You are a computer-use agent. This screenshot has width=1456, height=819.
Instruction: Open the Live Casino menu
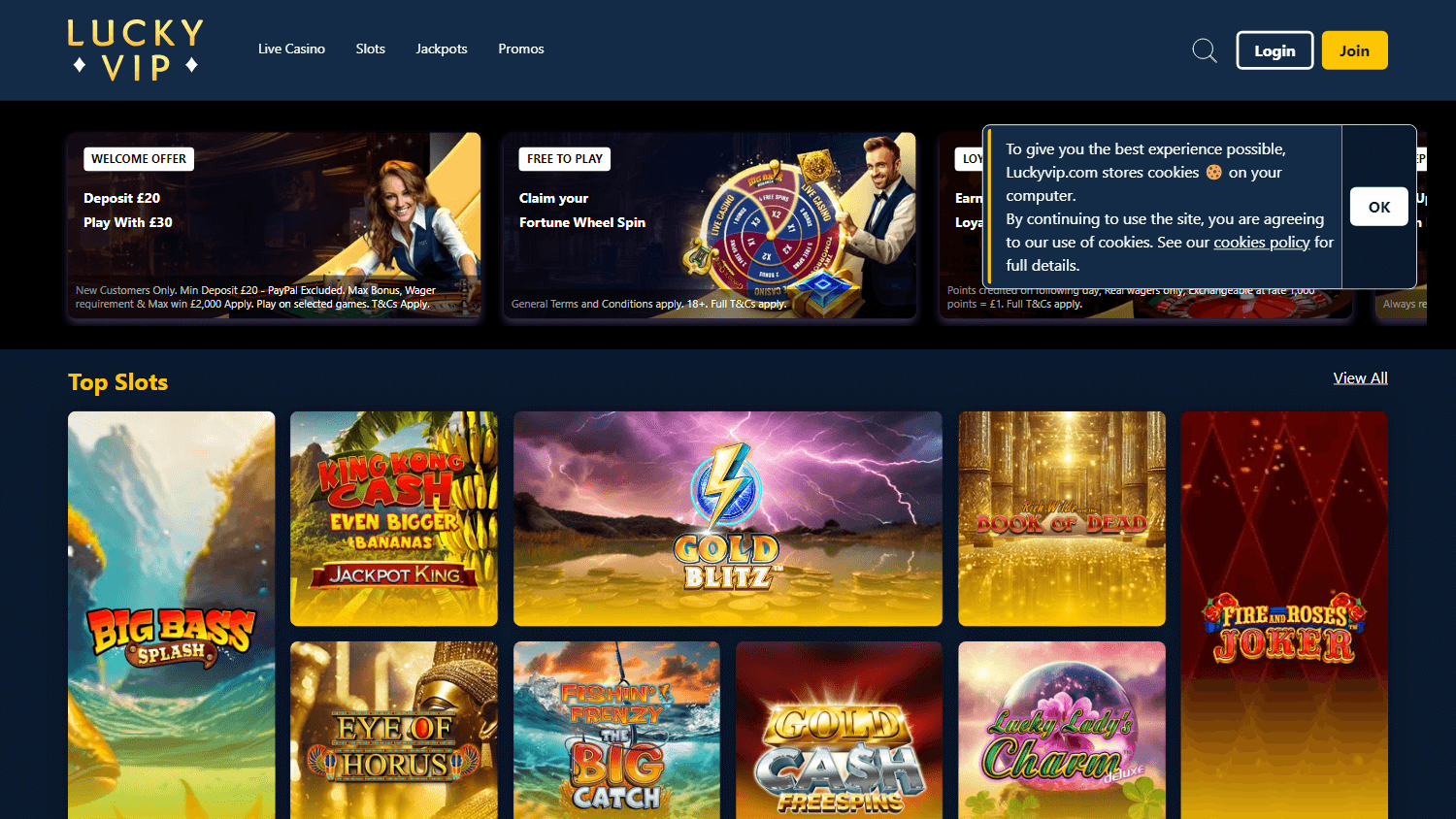tap(291, 49)
